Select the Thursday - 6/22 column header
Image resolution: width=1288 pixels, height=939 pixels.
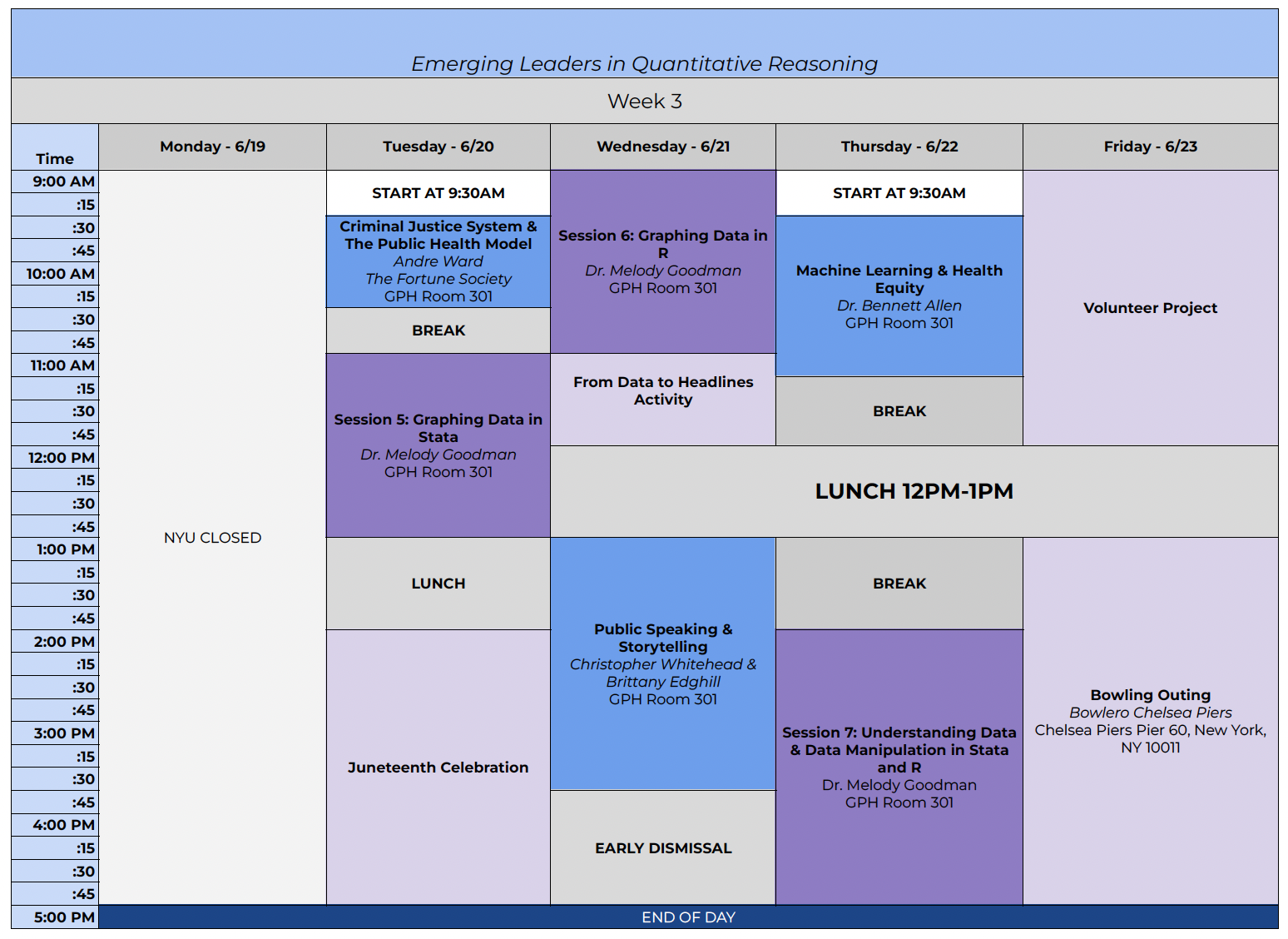point(899,147)
